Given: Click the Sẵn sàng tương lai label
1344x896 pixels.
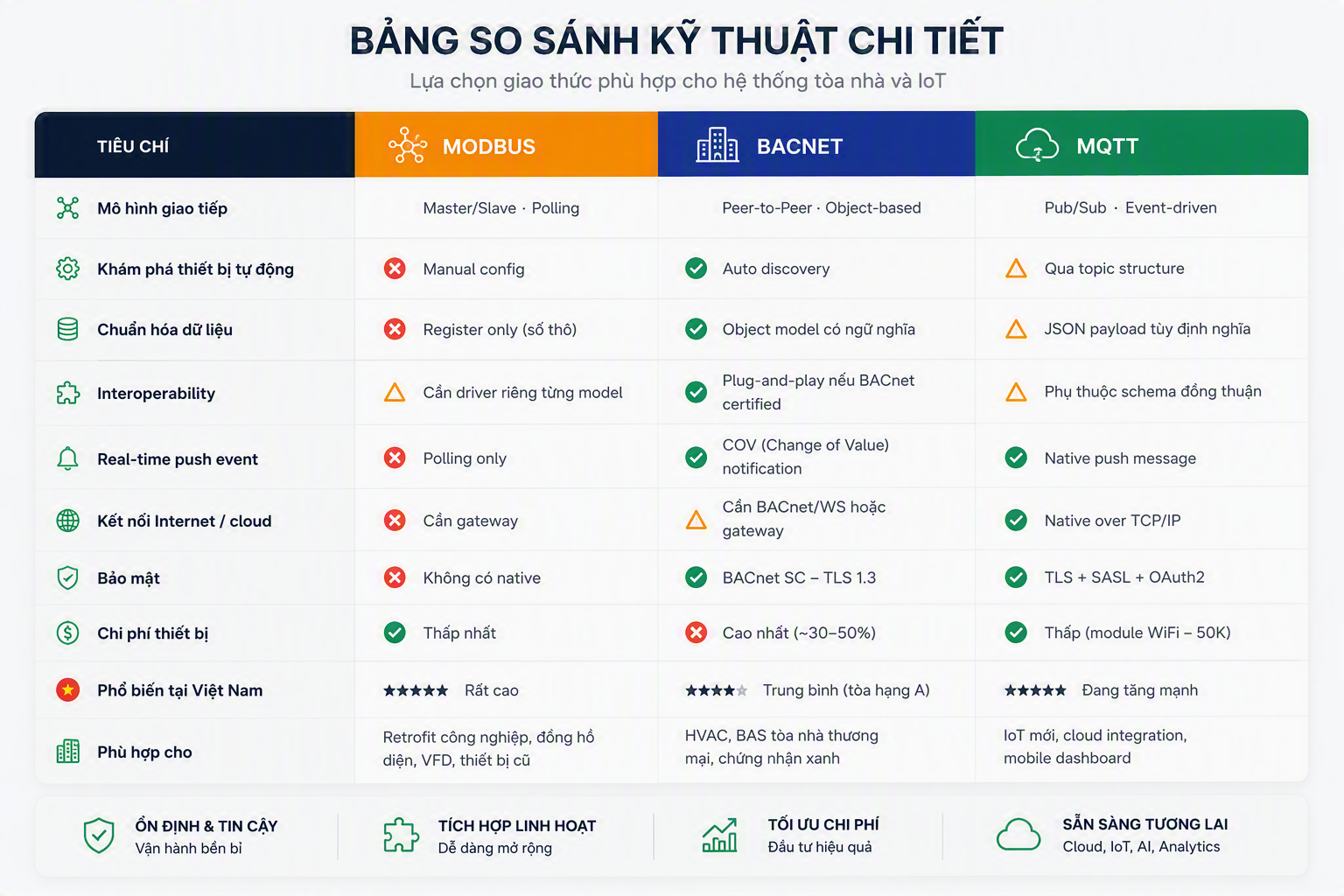Looking at the screenshot, I should [1145, 824].
